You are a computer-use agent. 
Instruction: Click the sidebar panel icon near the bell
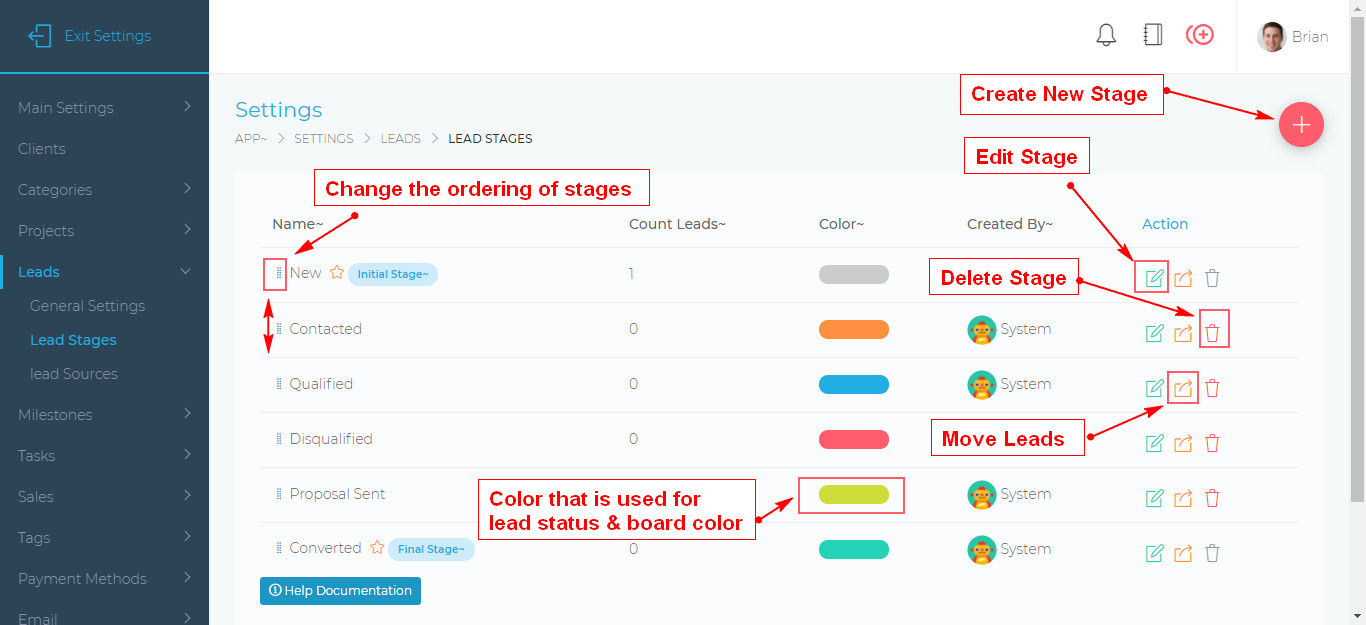[1152, 33]
